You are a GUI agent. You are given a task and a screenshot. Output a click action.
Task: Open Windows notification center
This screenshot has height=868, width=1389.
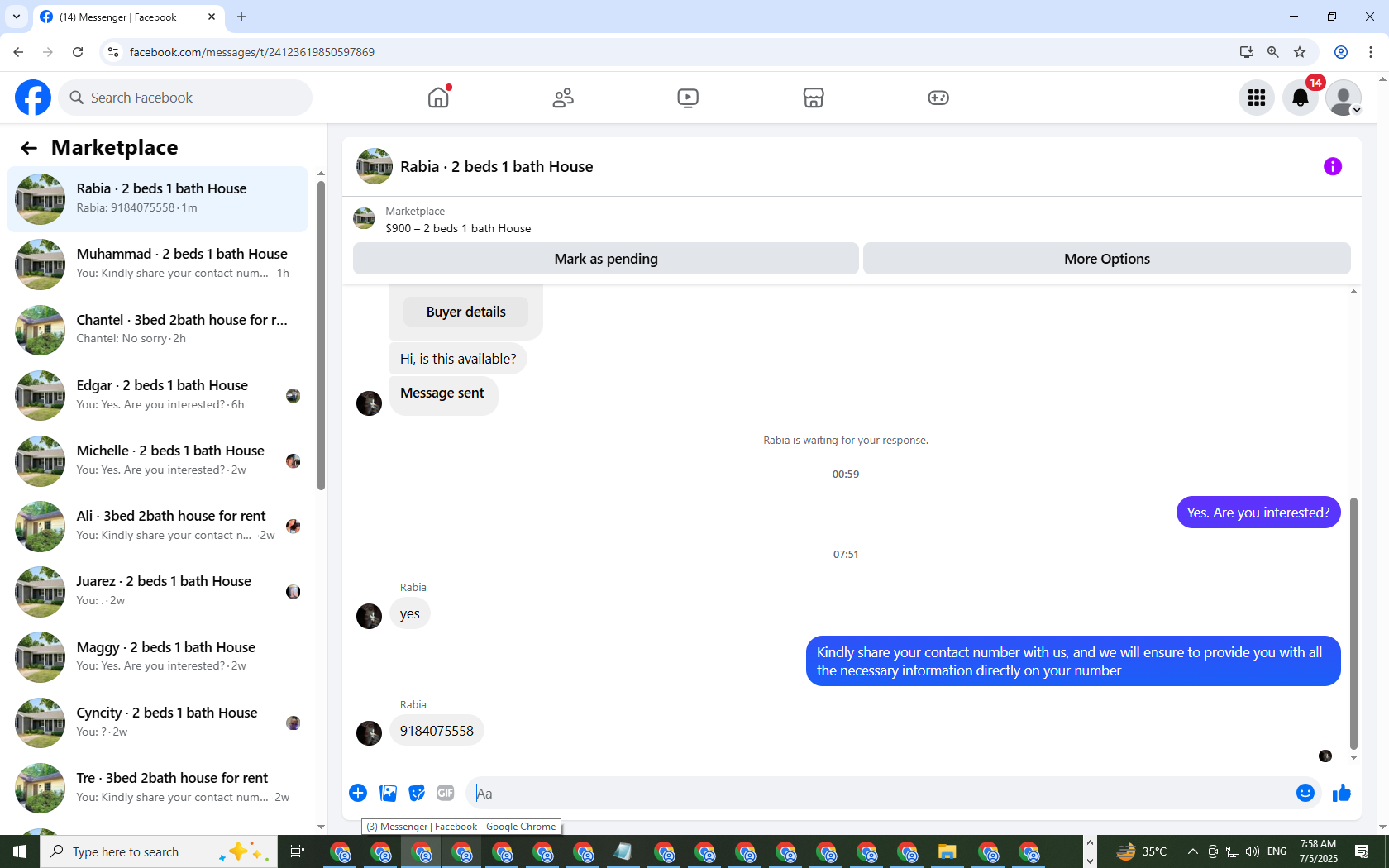coord(1362,851)
